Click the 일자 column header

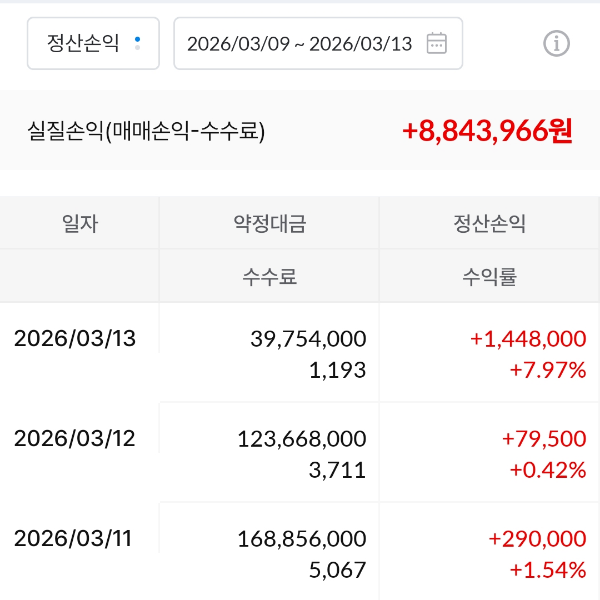click(80, 223)
